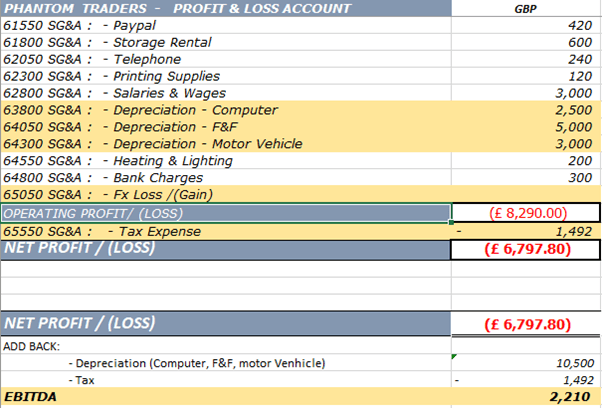This screenshot has width=602, height=408.
Task: Click the empty Fx Loss/(Gain) value cell
Action: 526,194
